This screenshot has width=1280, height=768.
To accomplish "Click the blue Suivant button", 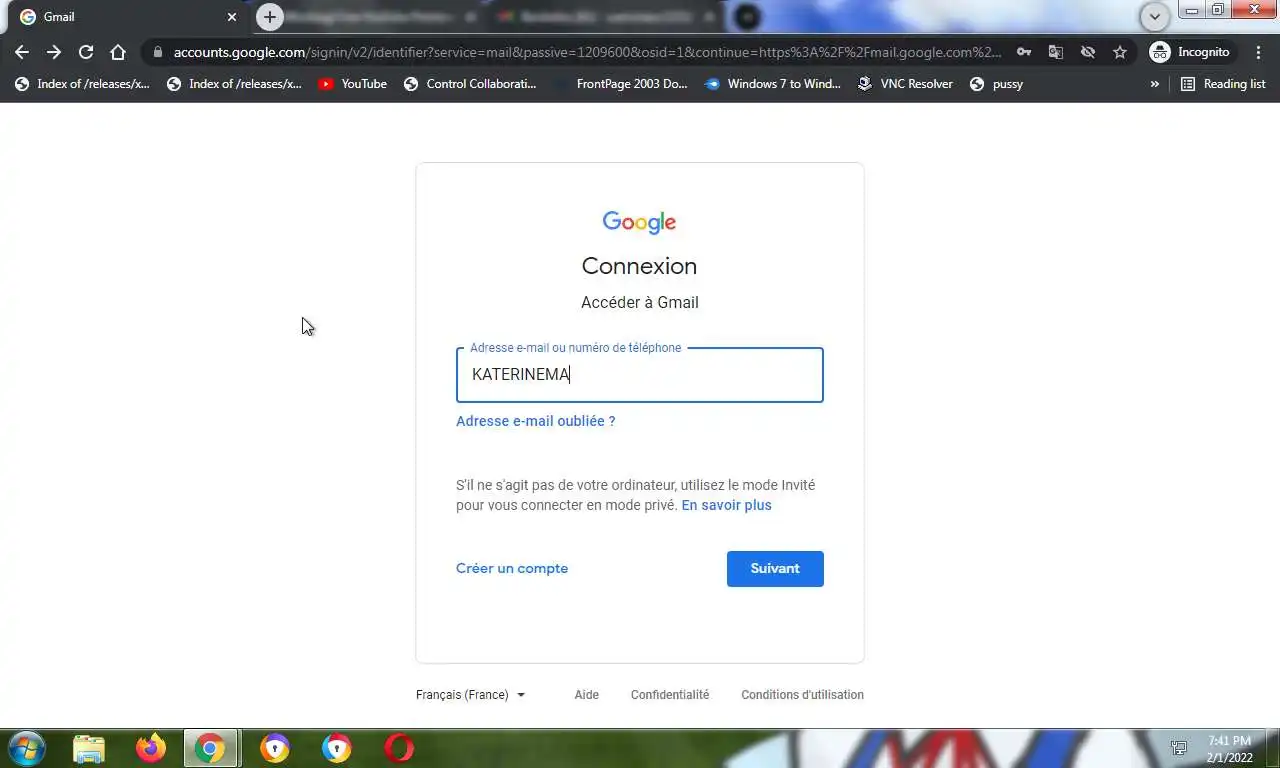I will (775, 569).
